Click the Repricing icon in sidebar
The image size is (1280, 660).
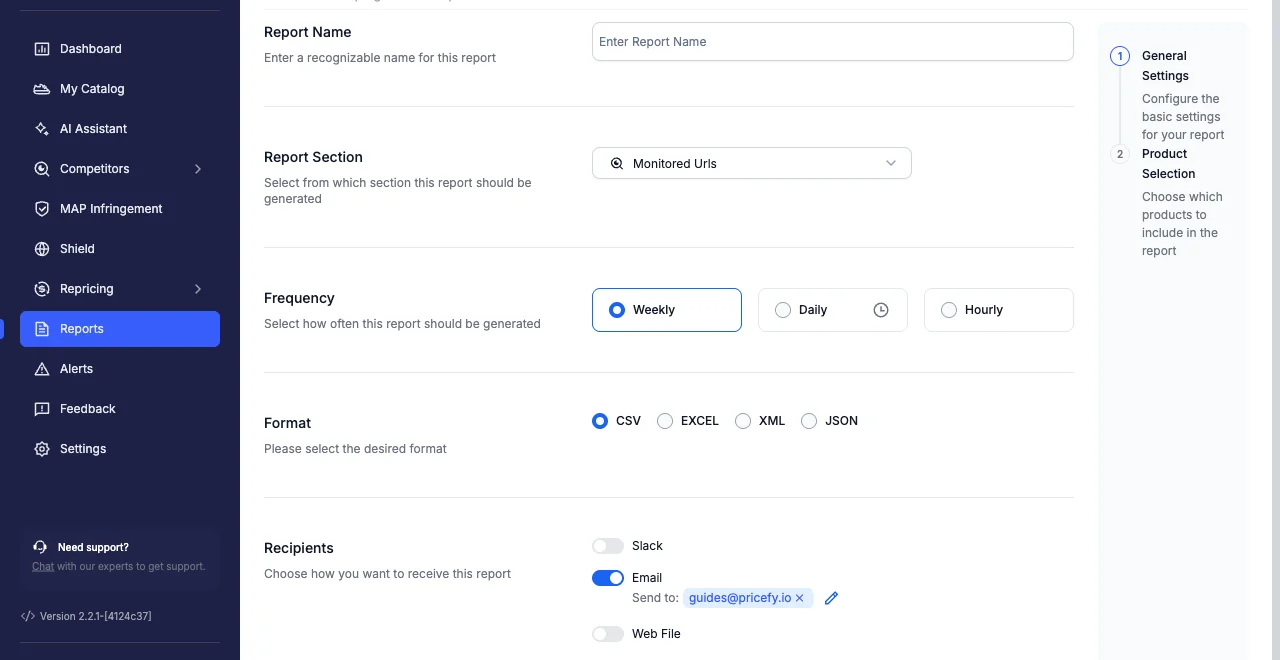(x=42, y=289)
